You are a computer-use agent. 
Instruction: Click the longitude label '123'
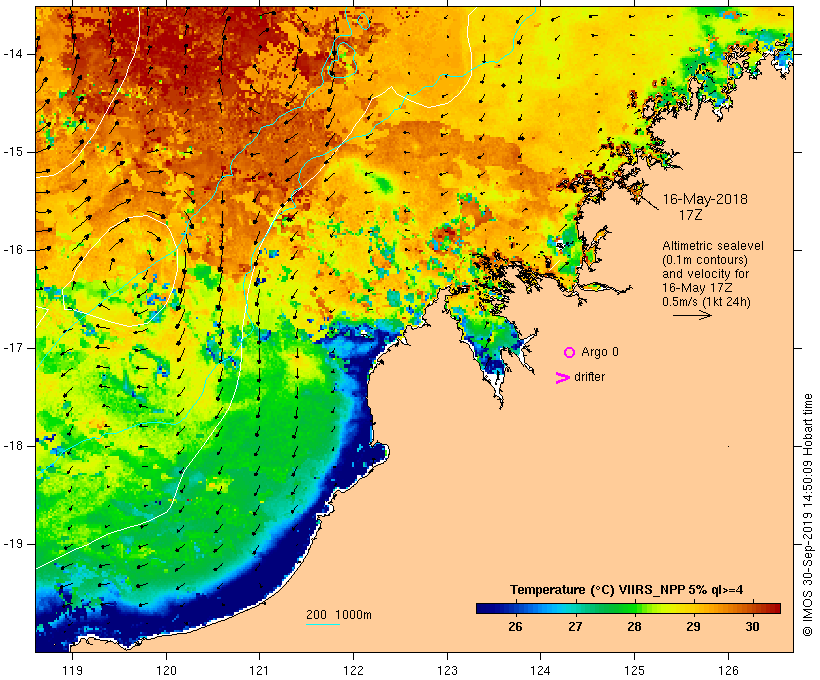point(447,671)
